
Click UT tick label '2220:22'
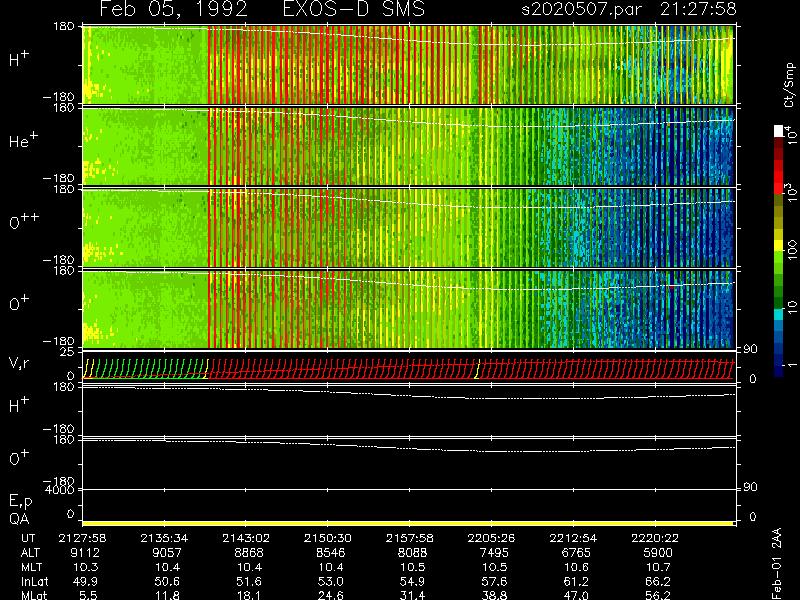655,538
